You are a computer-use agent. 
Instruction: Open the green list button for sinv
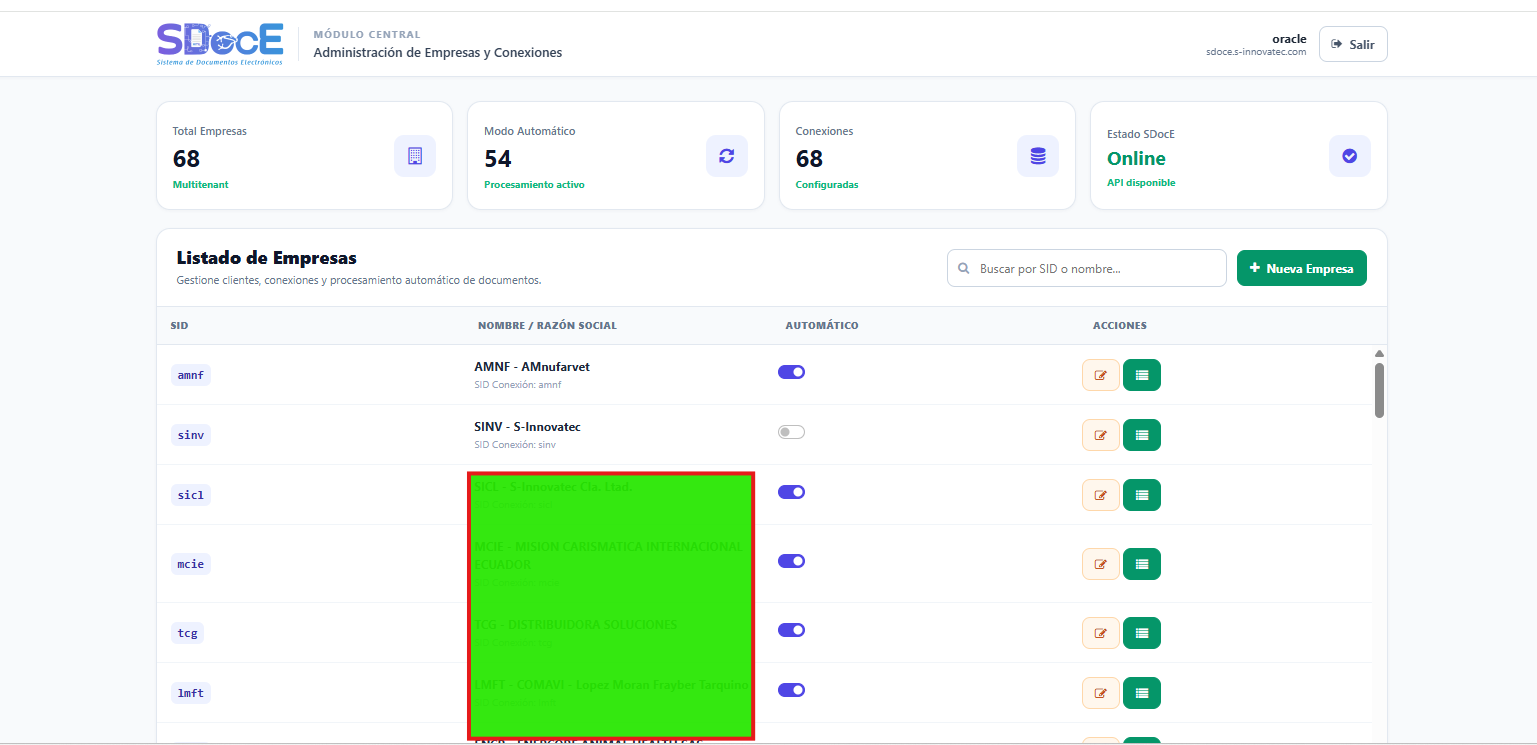pos(1142,435)
